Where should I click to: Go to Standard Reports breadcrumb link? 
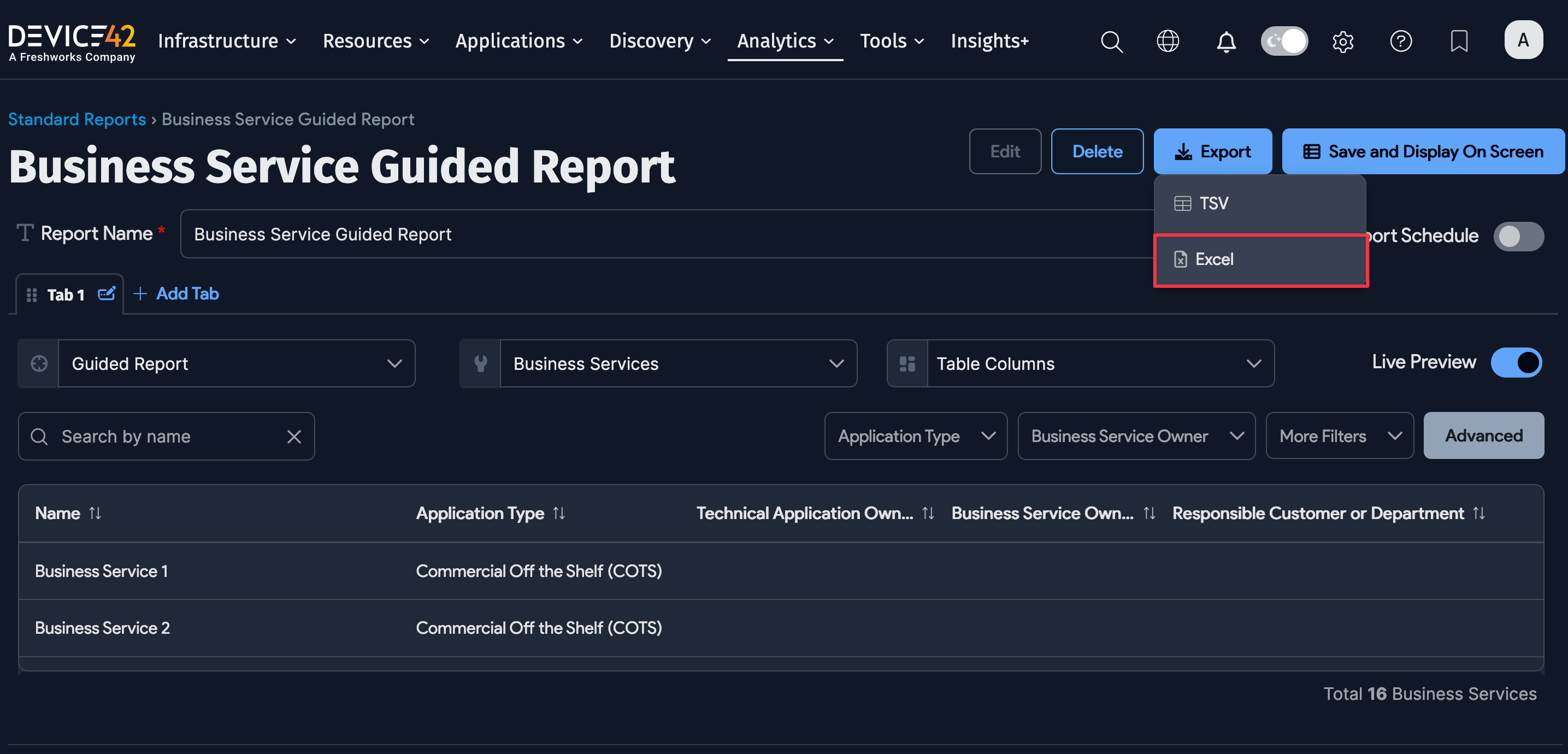tap(76, 119)
